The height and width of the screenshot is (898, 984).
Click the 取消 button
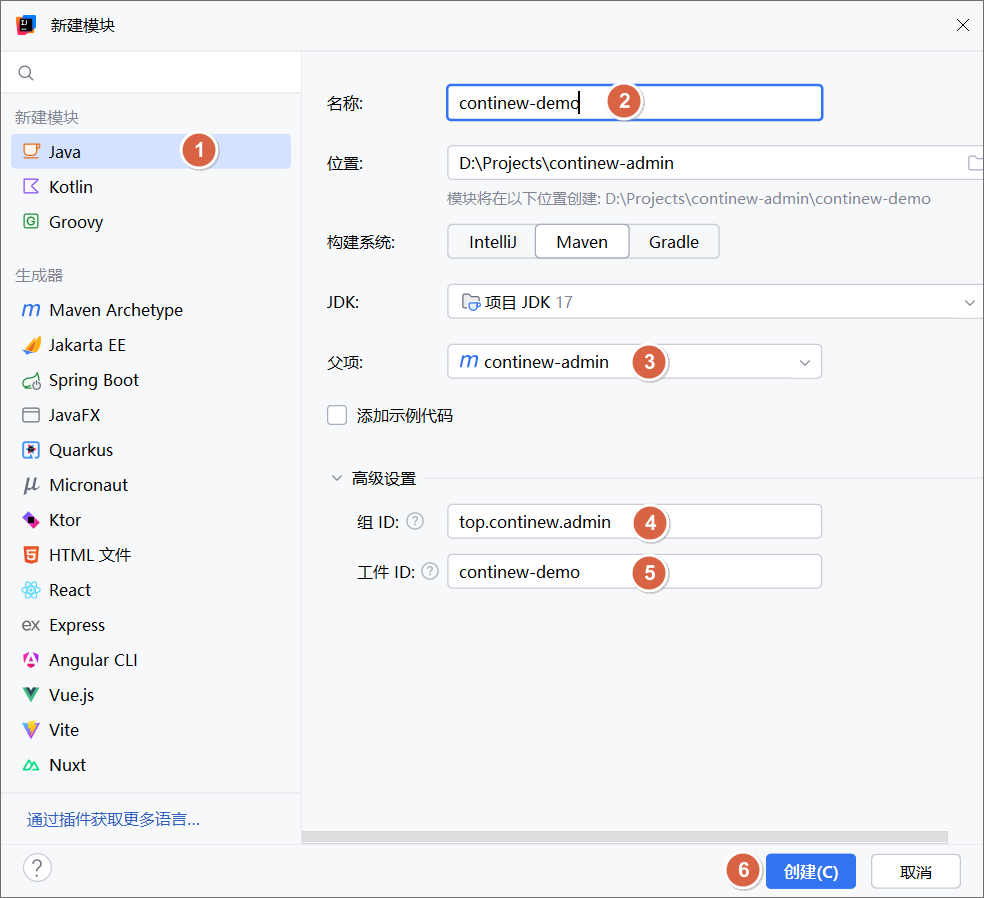tap(916, 871)
